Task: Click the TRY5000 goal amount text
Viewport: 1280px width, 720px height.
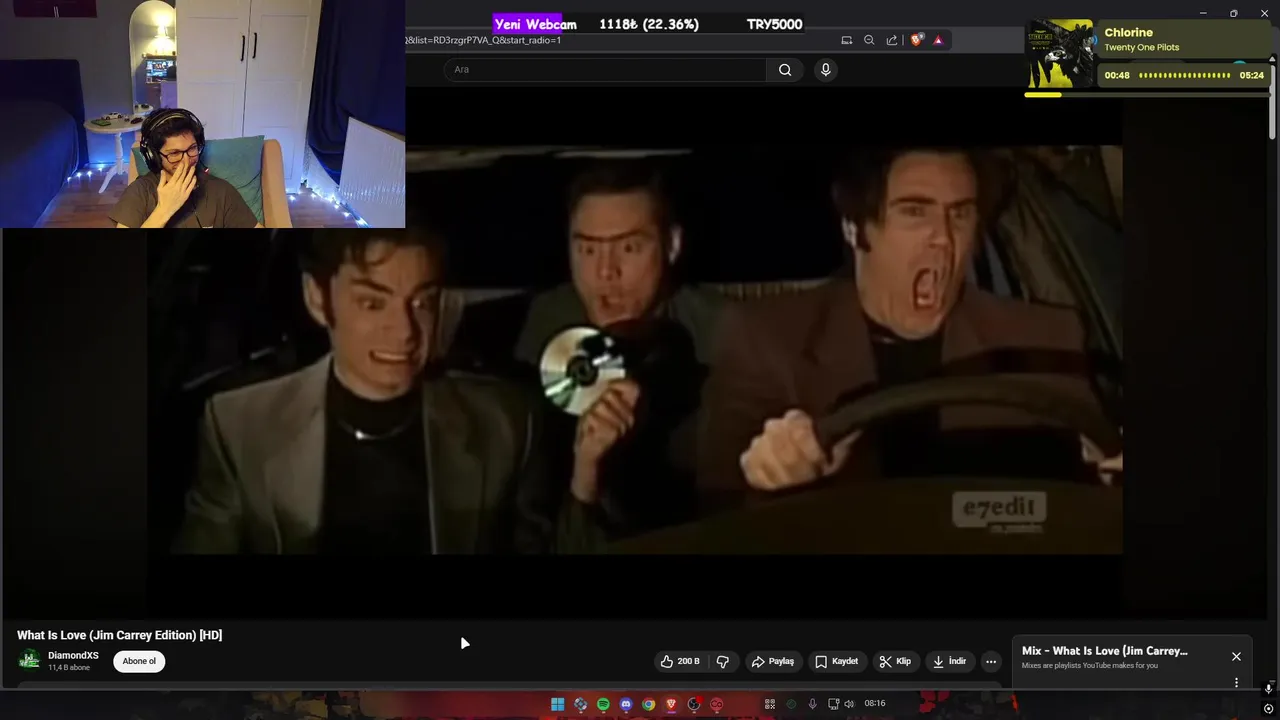Action: 774,24
